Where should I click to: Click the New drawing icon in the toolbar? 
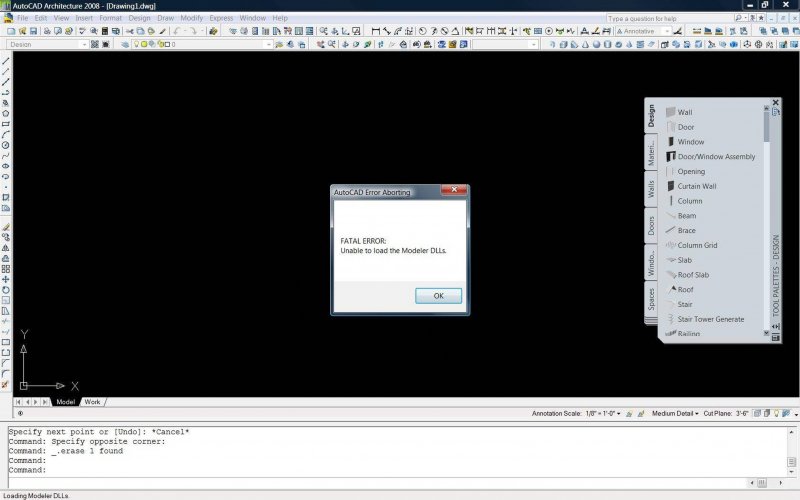click(x=11, y=31)
